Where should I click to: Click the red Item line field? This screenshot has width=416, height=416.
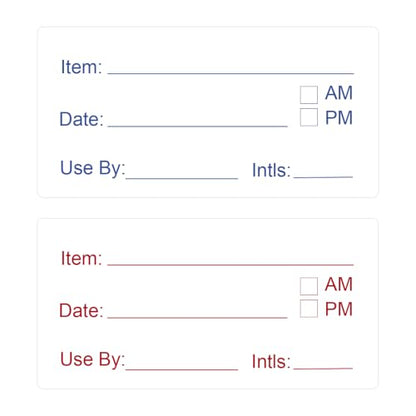point(231,265)
